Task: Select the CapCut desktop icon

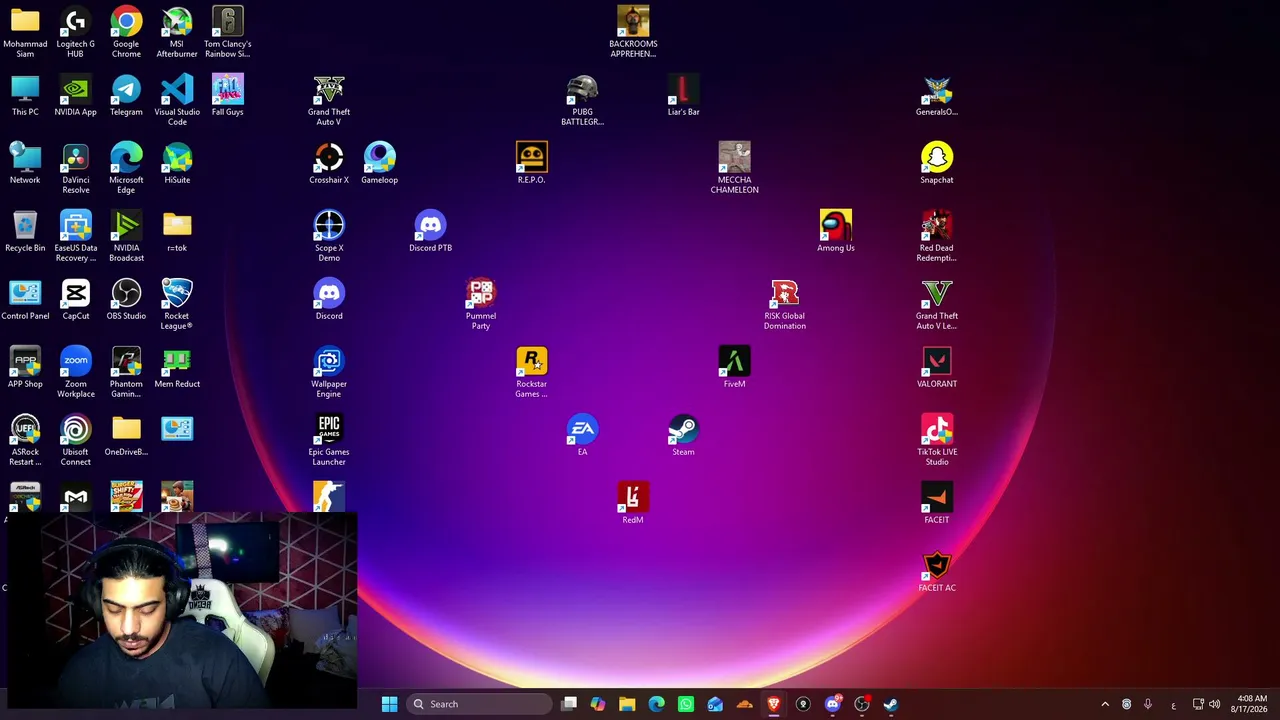Action: (x=75, y=299)
